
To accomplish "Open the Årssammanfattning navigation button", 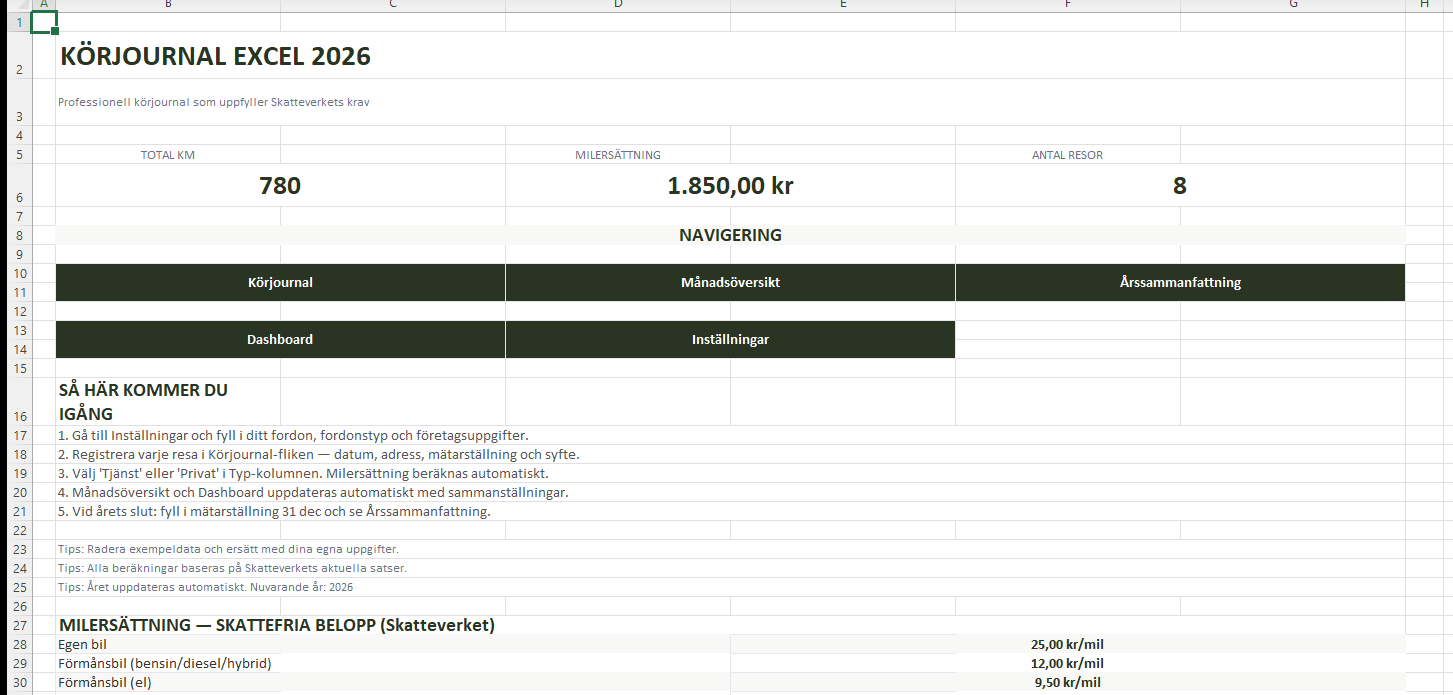I will tap(1180, 282).
